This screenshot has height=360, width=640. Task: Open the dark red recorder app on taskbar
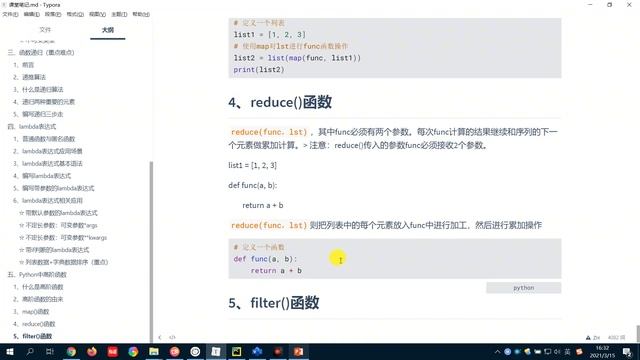coord(278,351)
